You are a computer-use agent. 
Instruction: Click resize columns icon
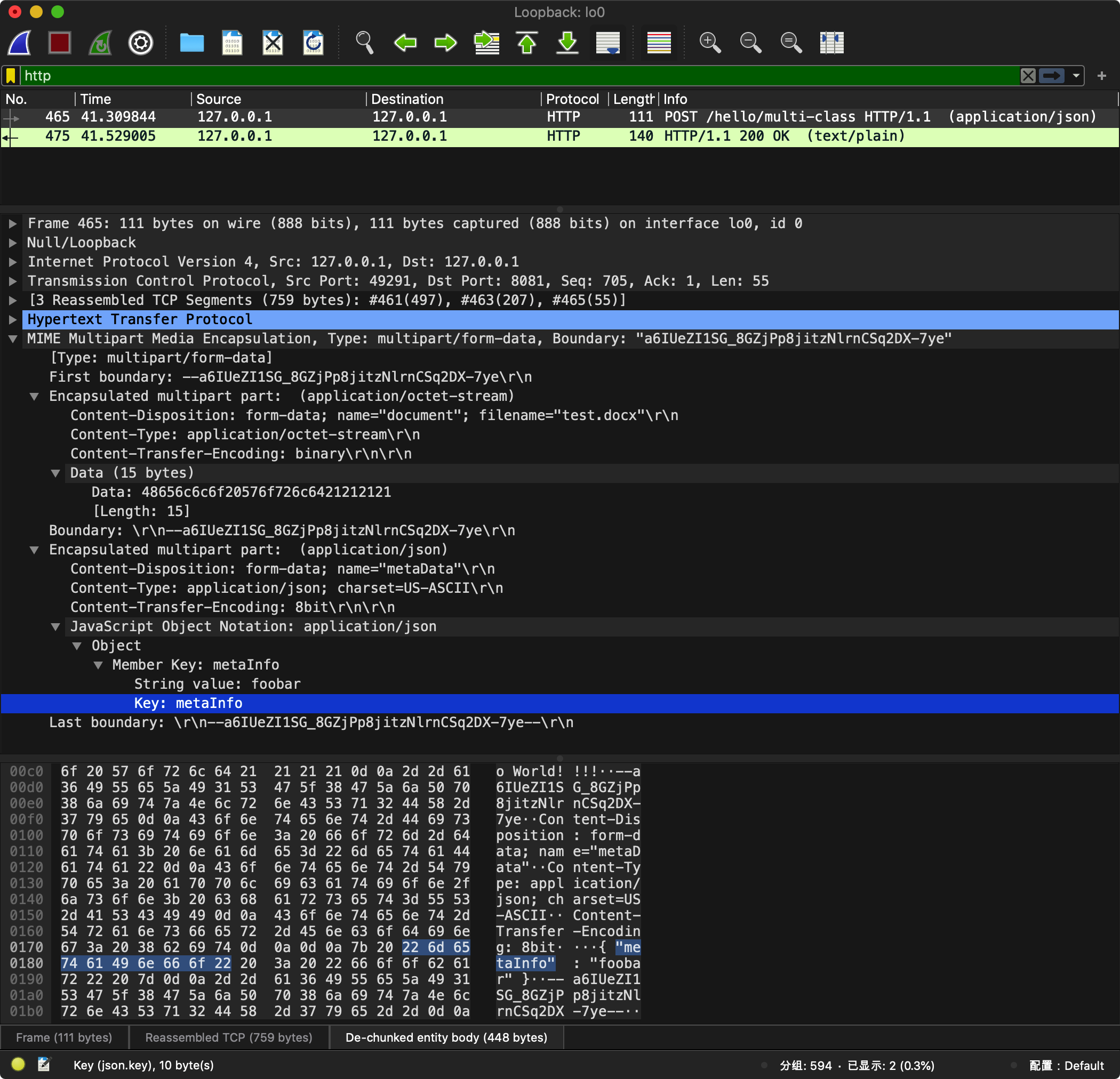click(831, 43)
